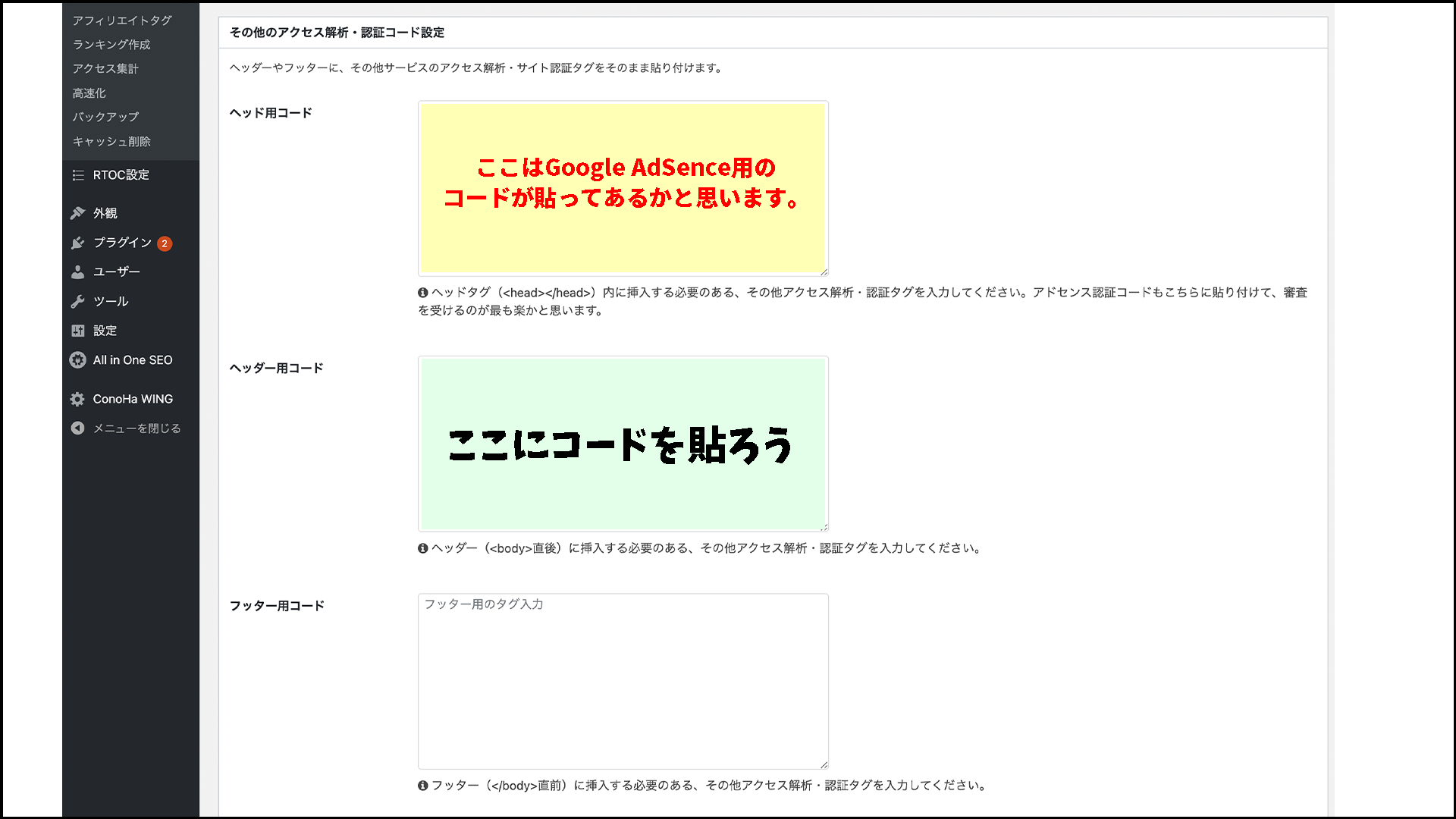Image resolution: width=1456 pixels, height=819 pixels.
Task: Click the フッター用コード label
Action: point(277,606)
